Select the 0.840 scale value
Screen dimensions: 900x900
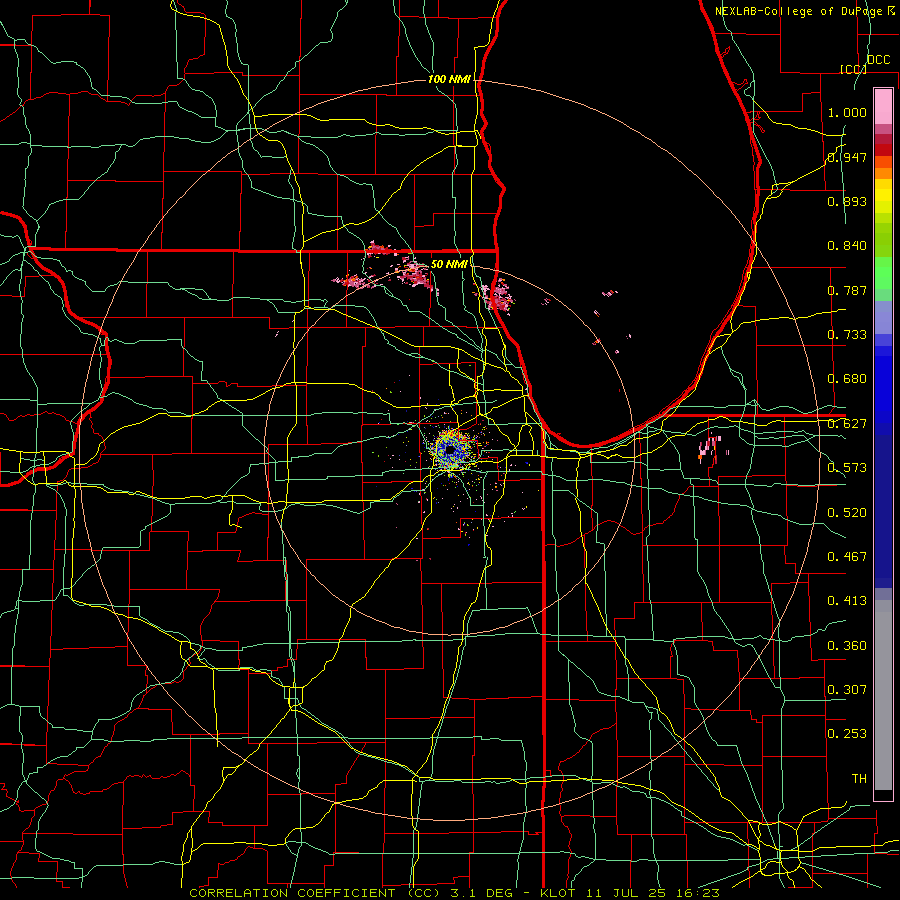847,246
